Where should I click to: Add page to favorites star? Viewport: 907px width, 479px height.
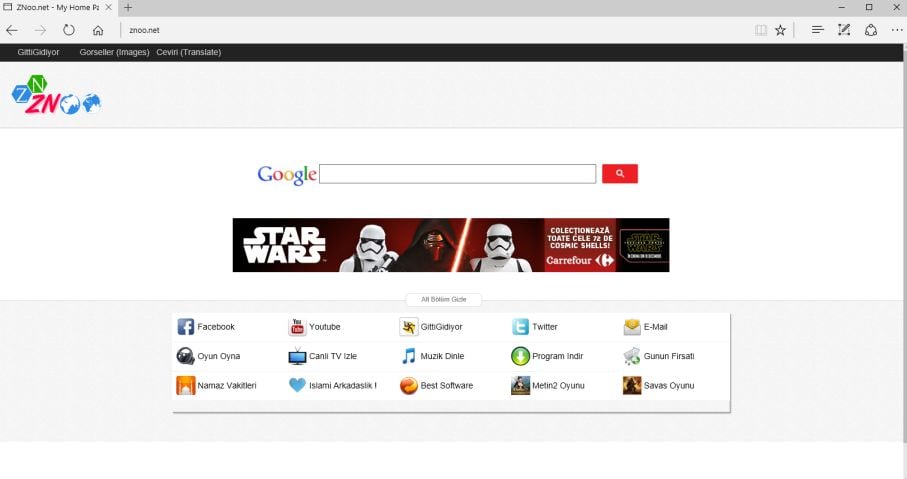point(780,30)
